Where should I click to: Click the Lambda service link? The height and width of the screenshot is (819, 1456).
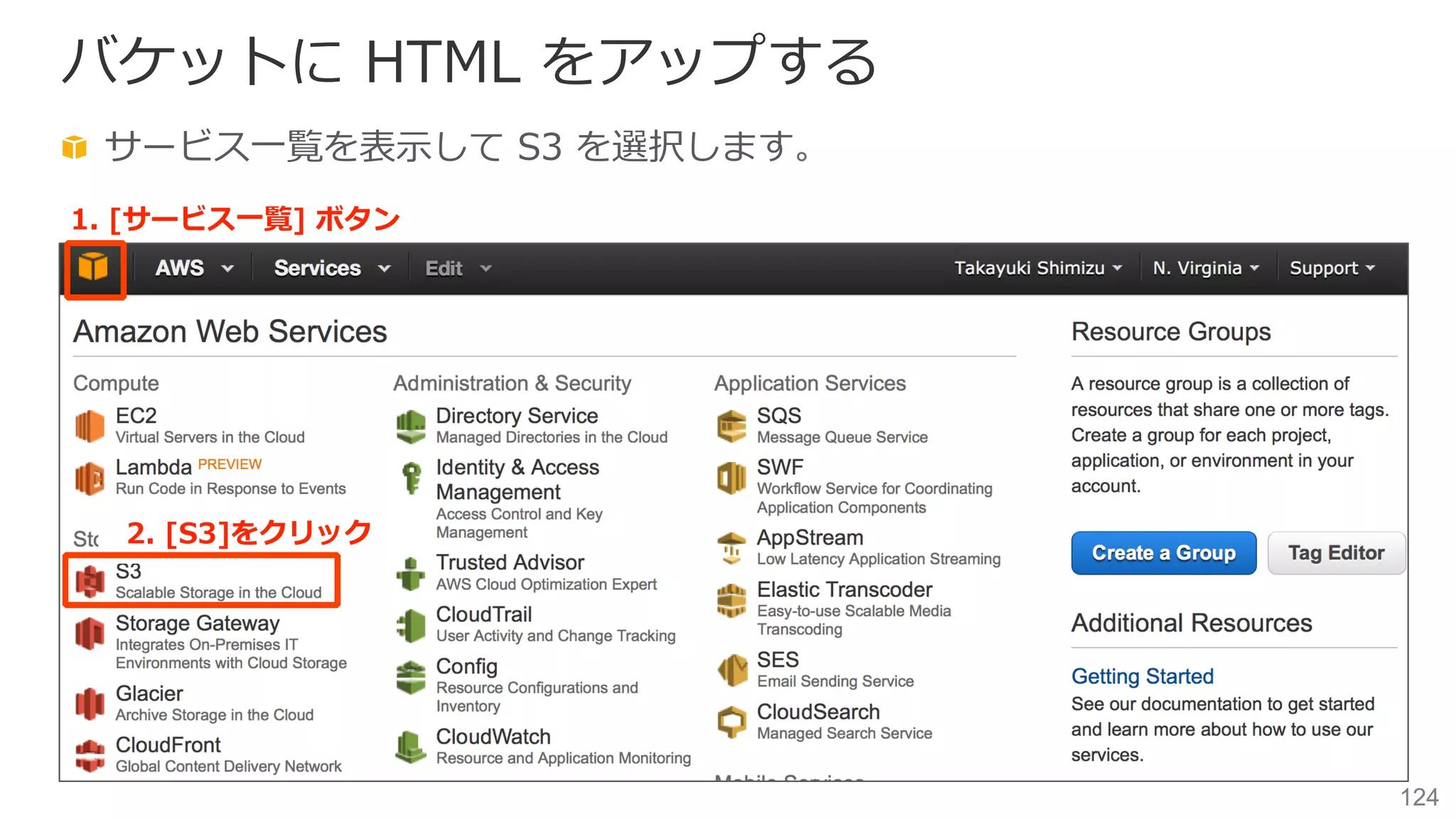154,467
